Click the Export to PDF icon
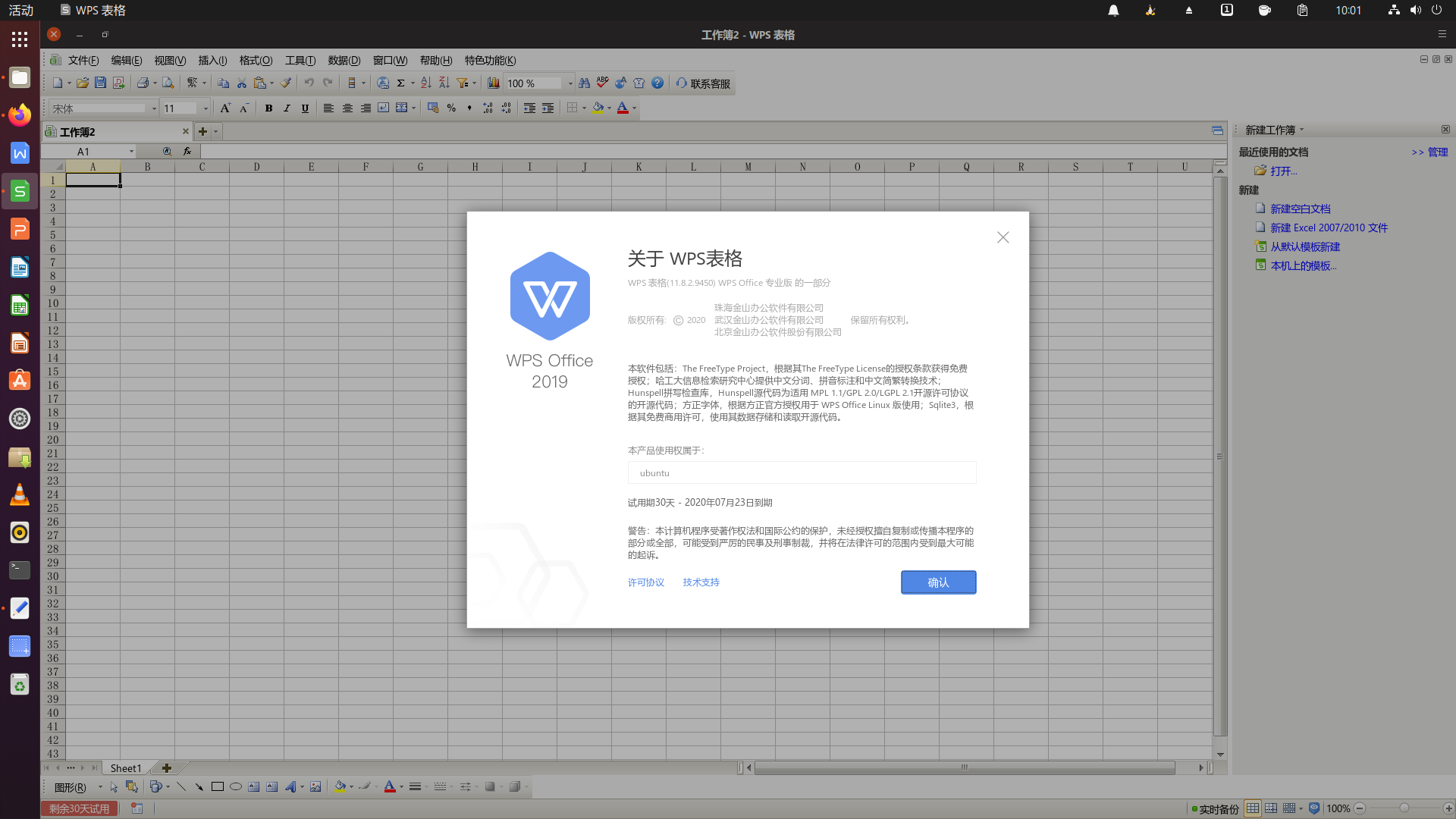The height and width of the screenshot is (819, 1456). point(118,83)
